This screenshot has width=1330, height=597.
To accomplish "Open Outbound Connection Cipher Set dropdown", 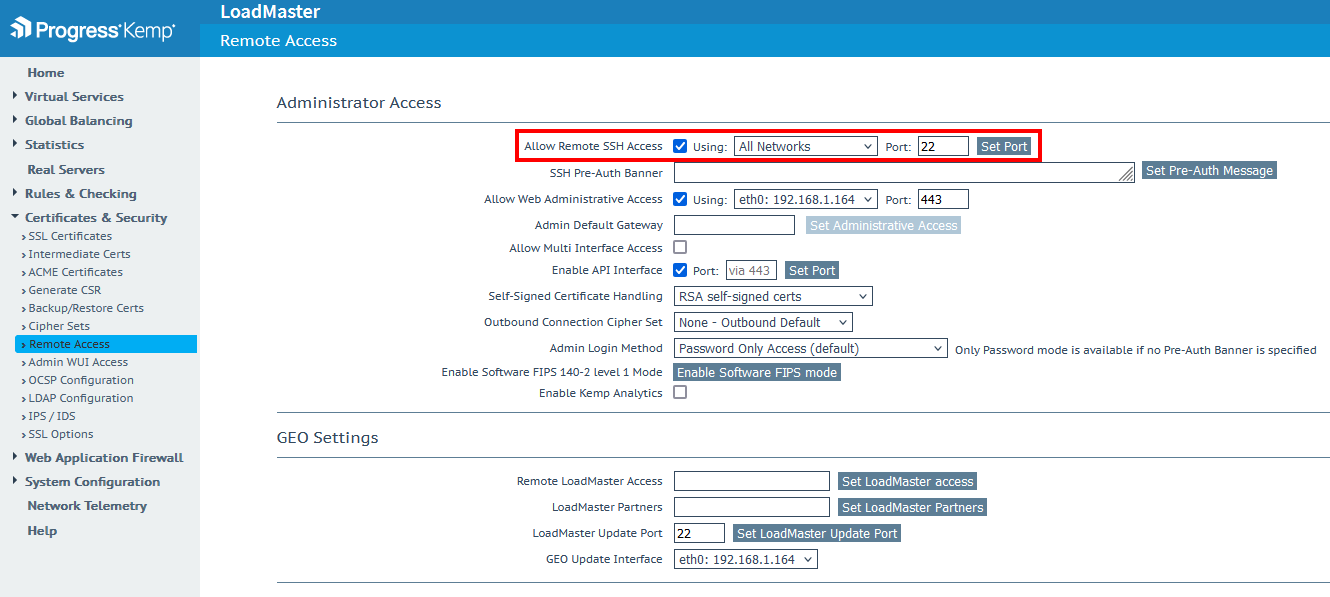I will coord(763,322).
